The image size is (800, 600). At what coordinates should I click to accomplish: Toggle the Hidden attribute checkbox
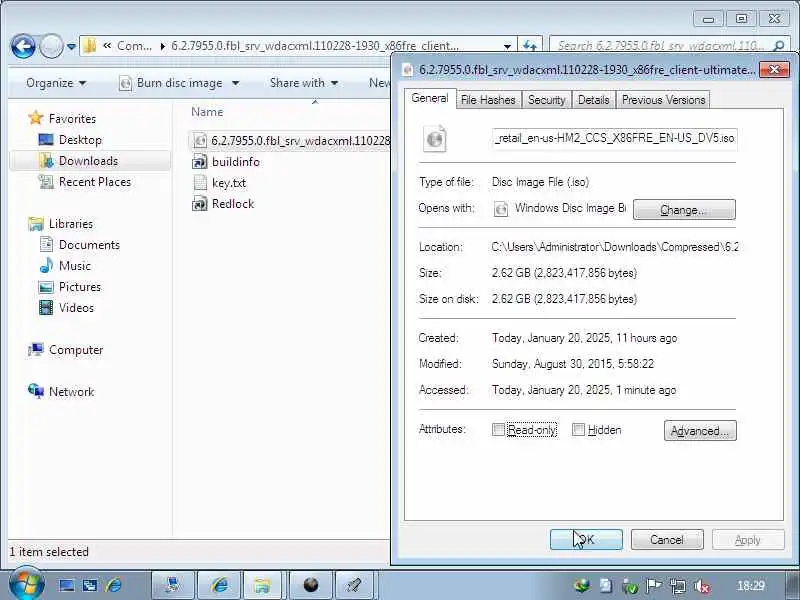click(x=578, y=430)
